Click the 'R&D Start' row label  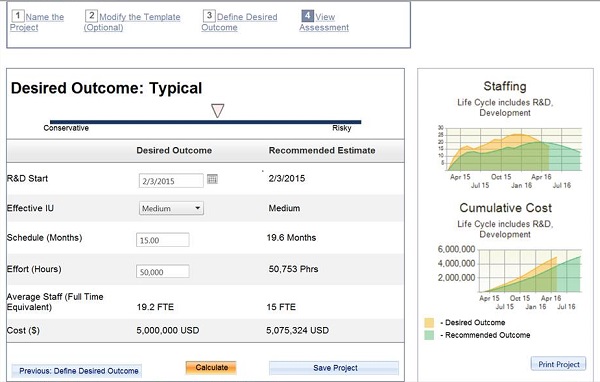tap(27, 178)
